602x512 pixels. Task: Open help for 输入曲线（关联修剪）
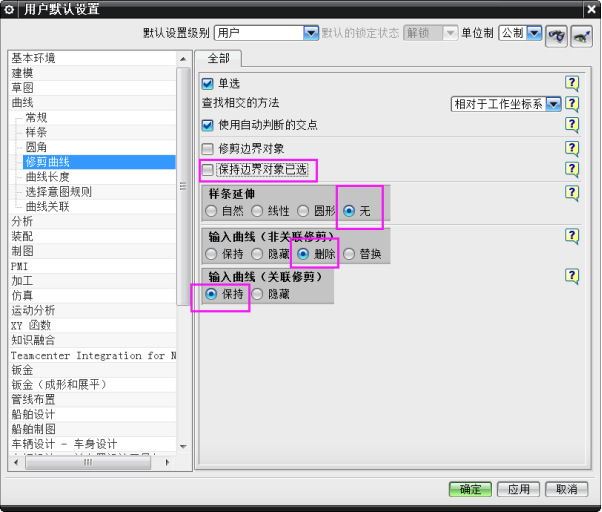pyautogui.click(x=572, y=276)
